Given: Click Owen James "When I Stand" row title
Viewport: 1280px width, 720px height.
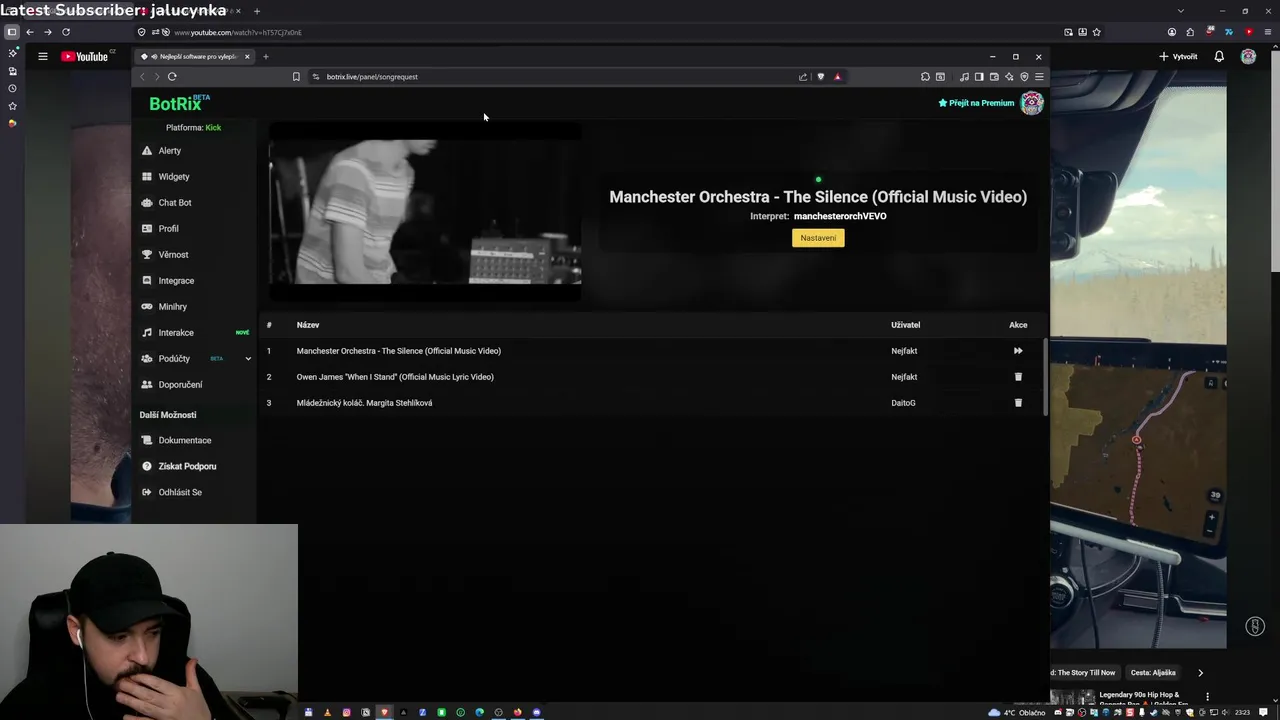Looking at the screenshot, I should pos(395,377).
